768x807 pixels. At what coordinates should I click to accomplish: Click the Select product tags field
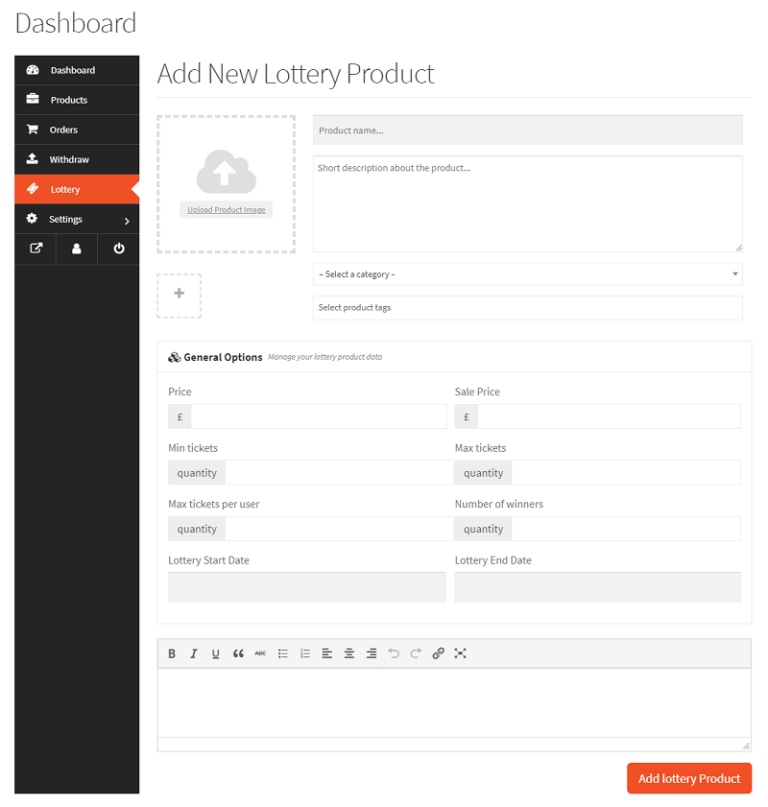coord(528,308)
